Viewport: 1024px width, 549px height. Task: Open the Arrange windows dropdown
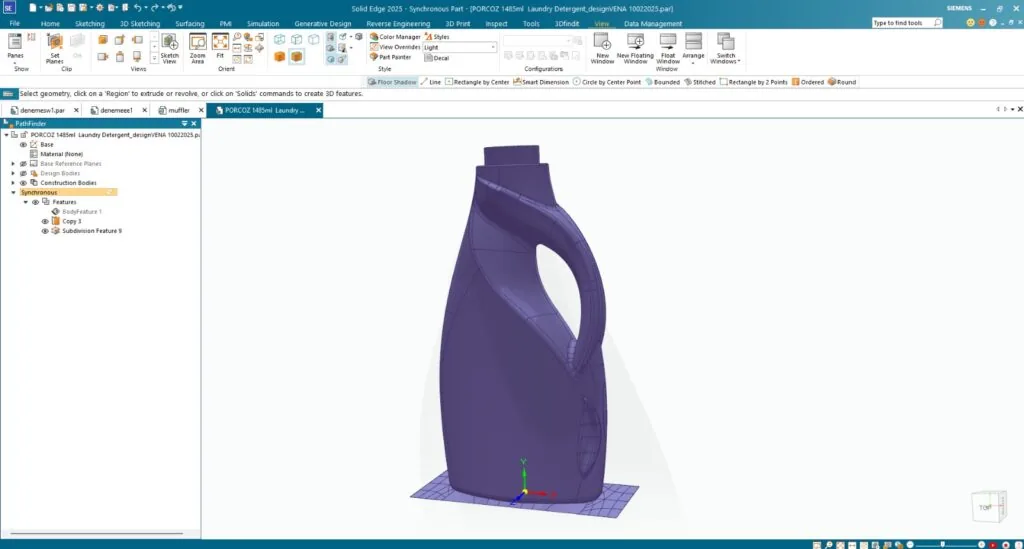693,48
